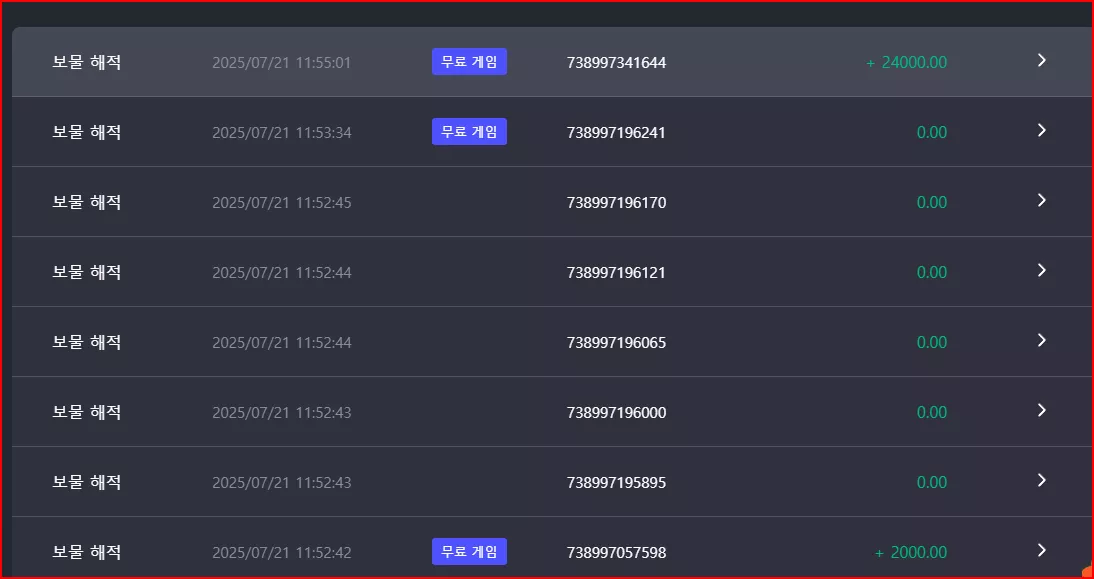Select the 무료 게임 tag at 11:53:34
The height and width of the screenshot is (579, 1094).
pos(470,132)
